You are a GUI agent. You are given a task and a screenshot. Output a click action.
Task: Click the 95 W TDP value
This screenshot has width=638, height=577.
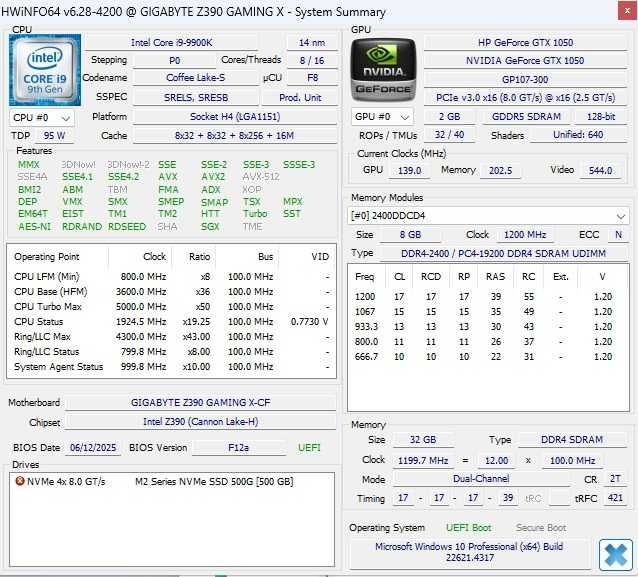[55, 136]
